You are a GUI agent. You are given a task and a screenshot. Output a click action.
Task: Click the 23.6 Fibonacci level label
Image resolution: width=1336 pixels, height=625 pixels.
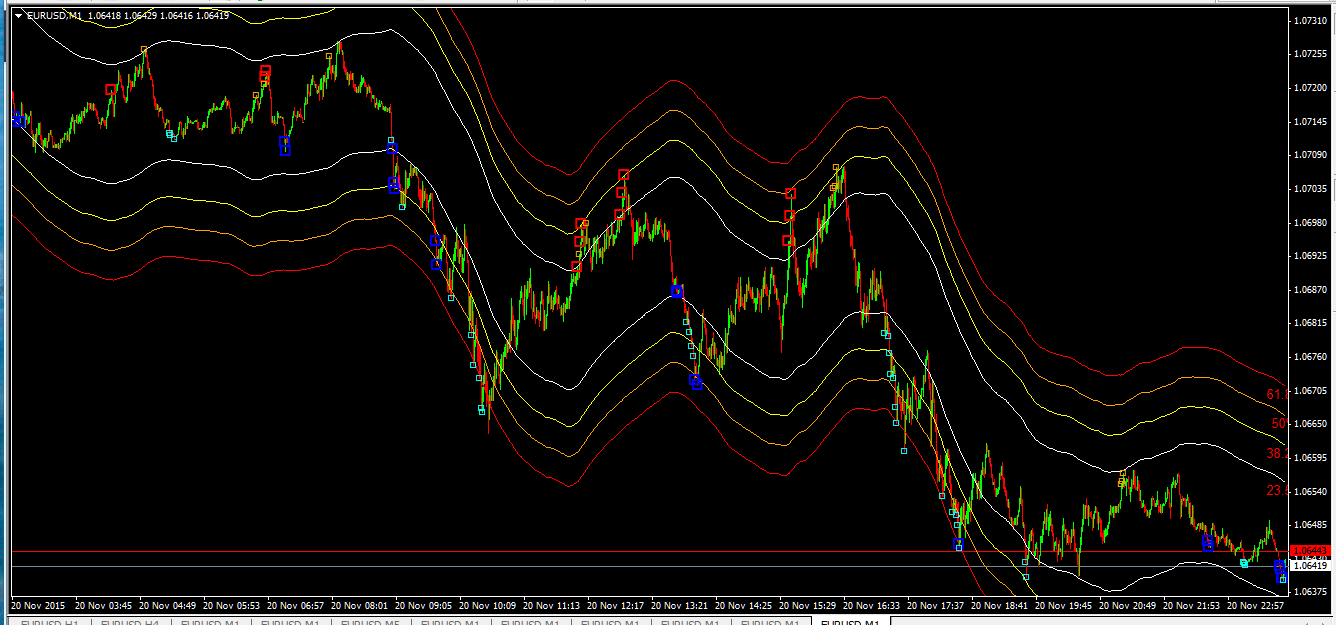tap(1277, 491)
